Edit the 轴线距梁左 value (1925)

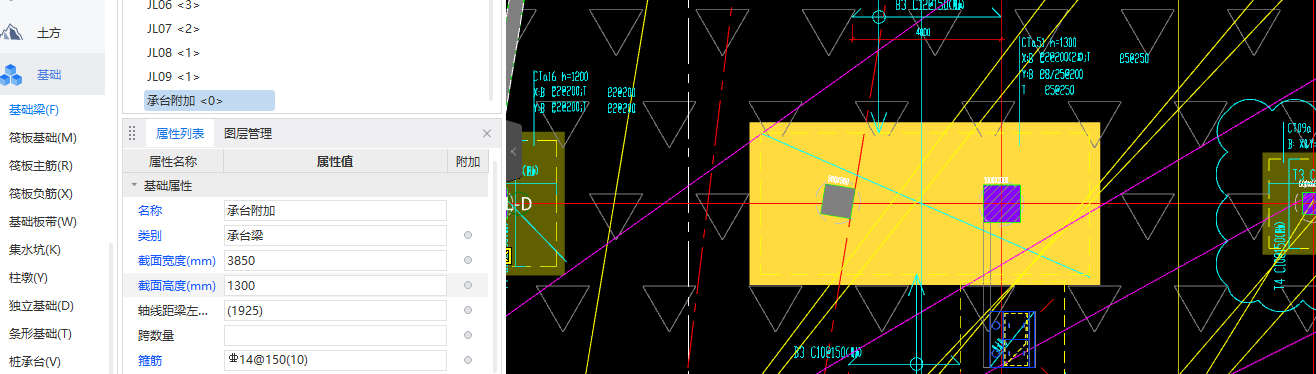(335, 310)
